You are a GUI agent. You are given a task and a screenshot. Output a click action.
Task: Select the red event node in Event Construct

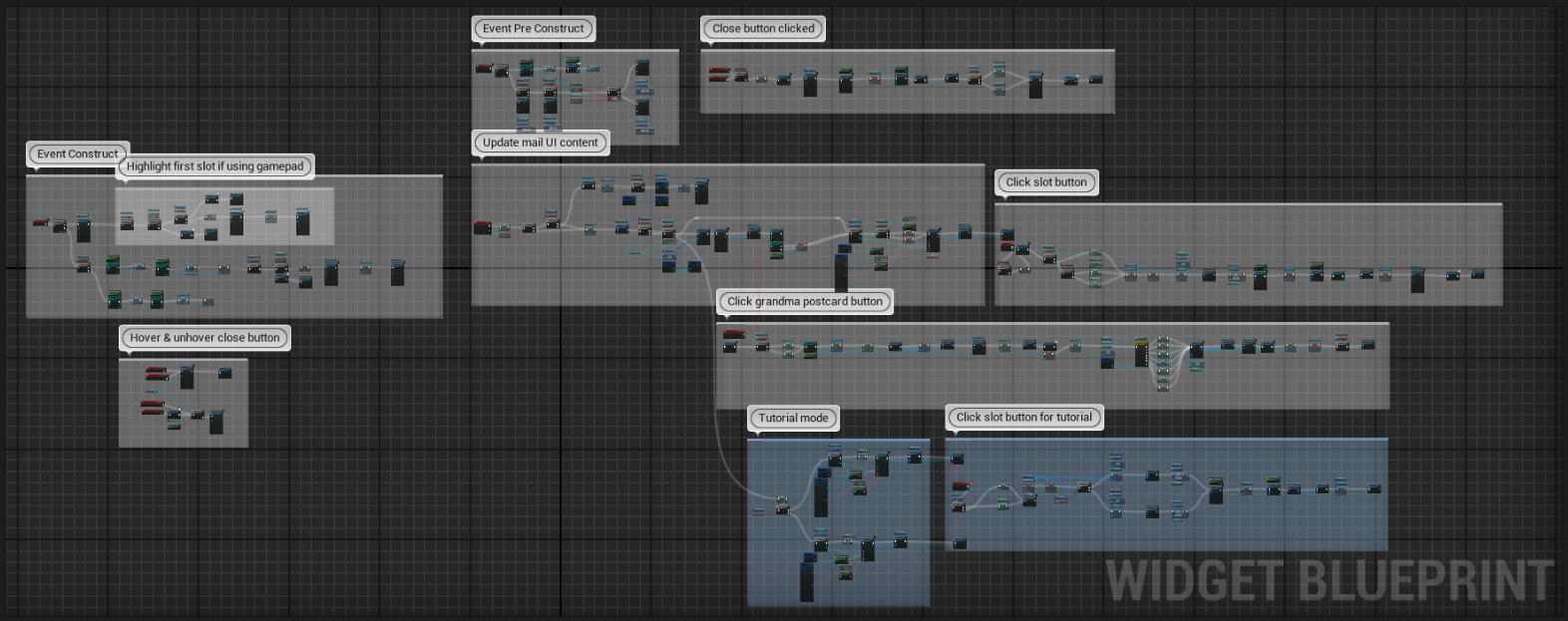pos(41,222)
